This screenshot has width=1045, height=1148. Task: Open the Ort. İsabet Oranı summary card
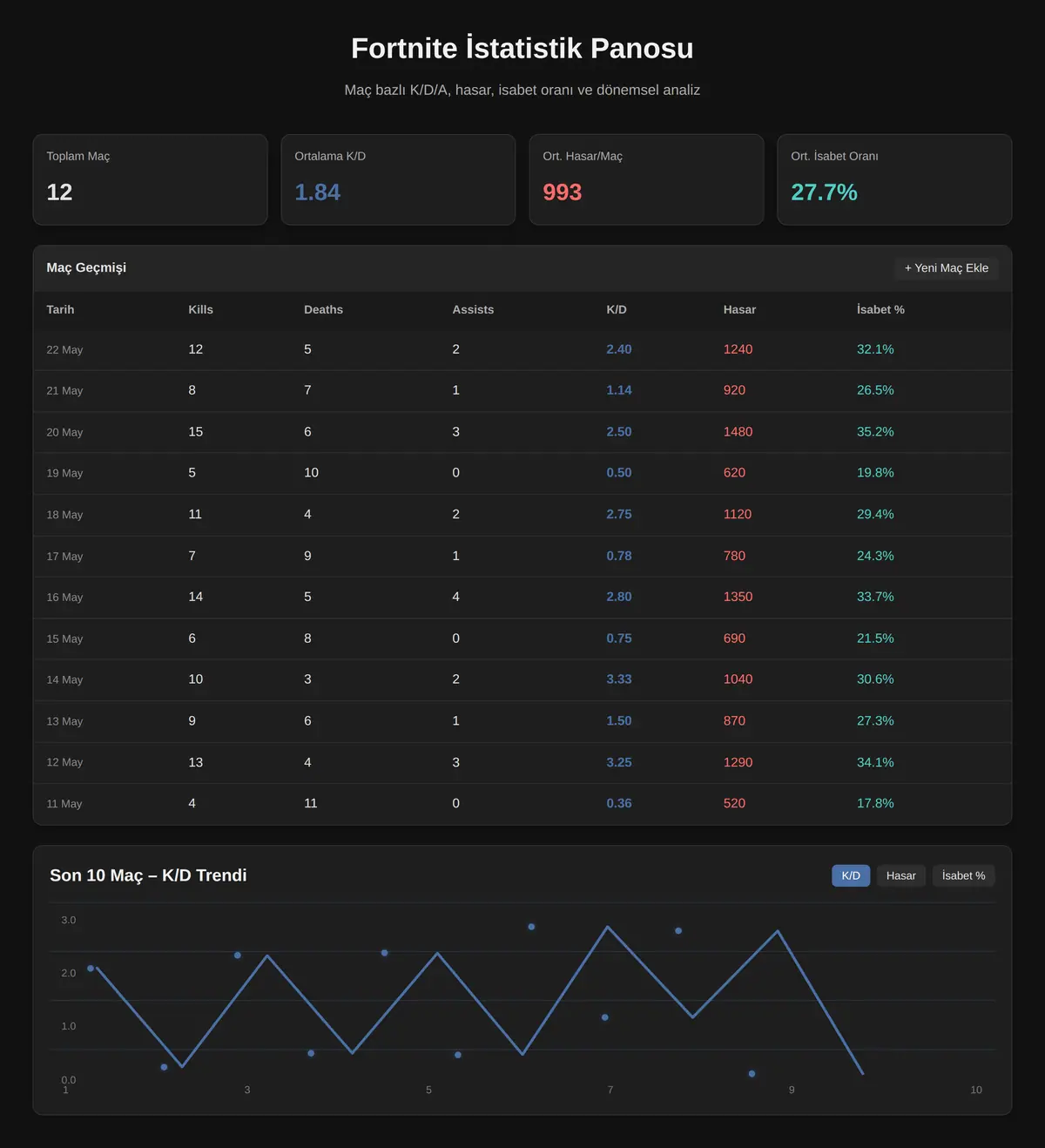tap(894, 179)
